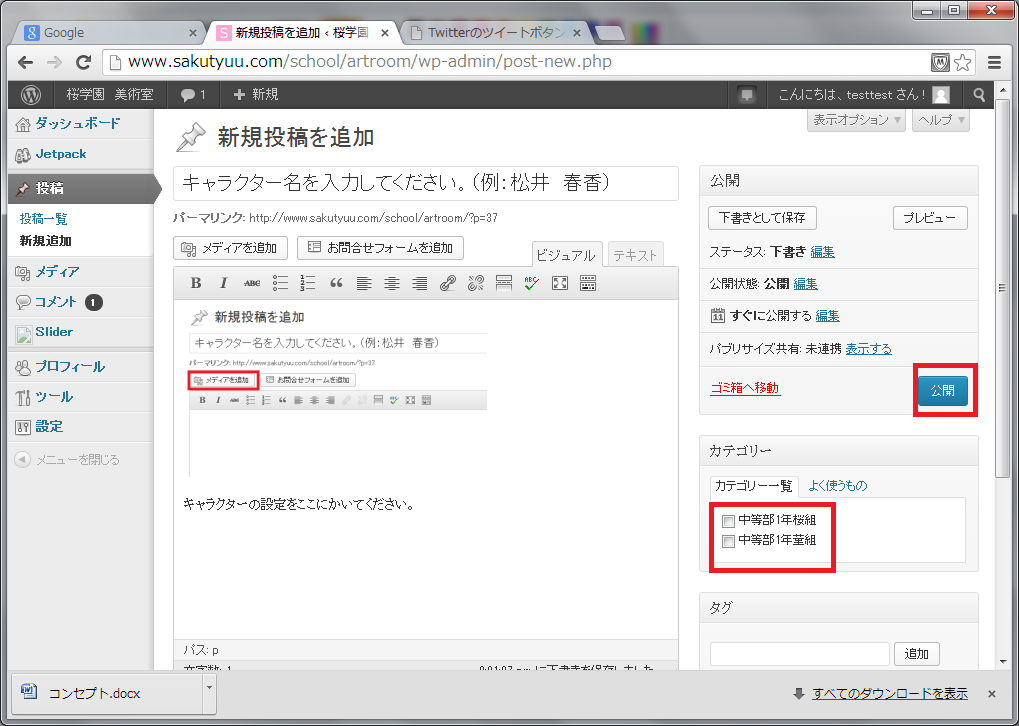Click 下書きとして保存 button
This screenshot has height=726, width=1019.
click(x=762, y=218)
